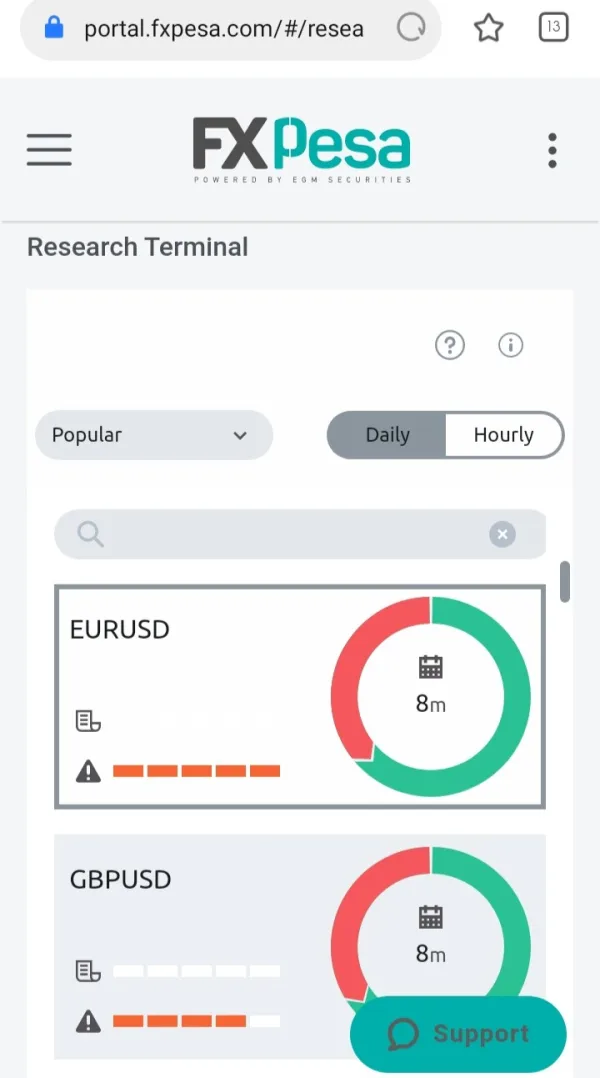Switch to the Daily timeframe
Viewport: 600px width, 1078px height.
click(387, 435)
